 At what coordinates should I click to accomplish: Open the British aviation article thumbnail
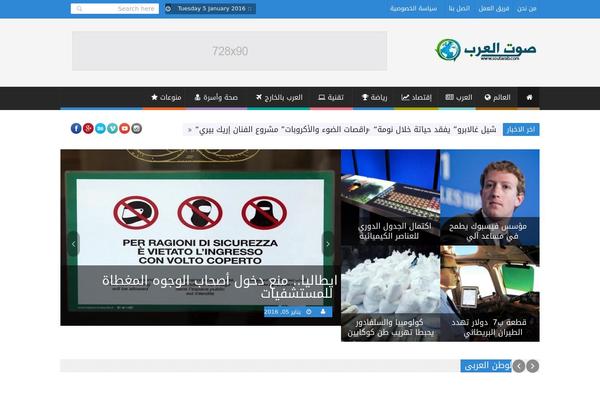click(x=490, y=294)
